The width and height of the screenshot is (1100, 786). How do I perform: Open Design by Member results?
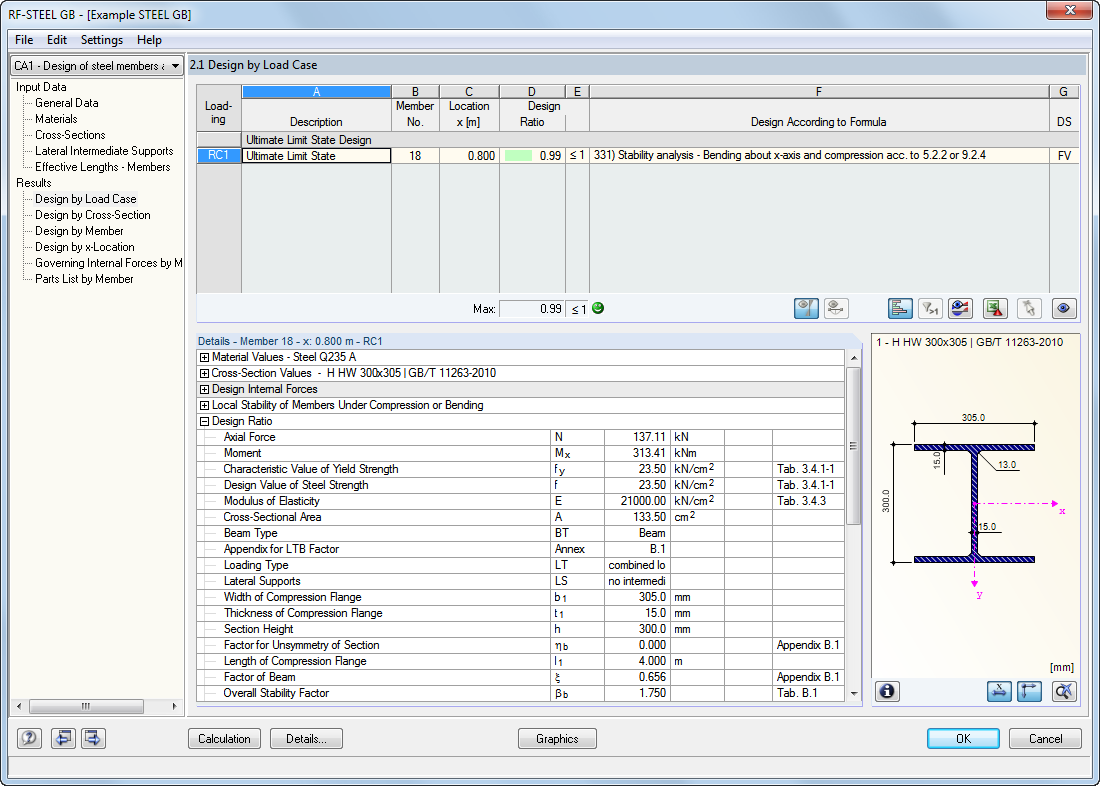coord(79,231)
